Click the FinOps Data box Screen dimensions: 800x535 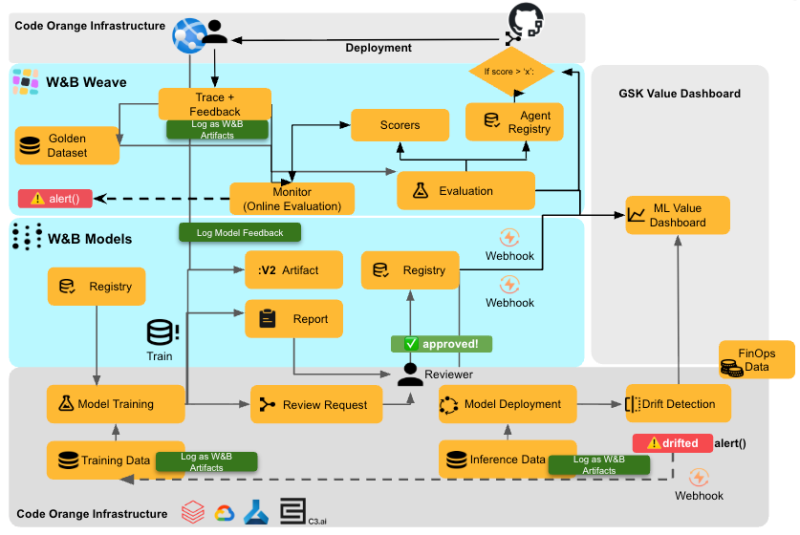click(x=756, y=360)
